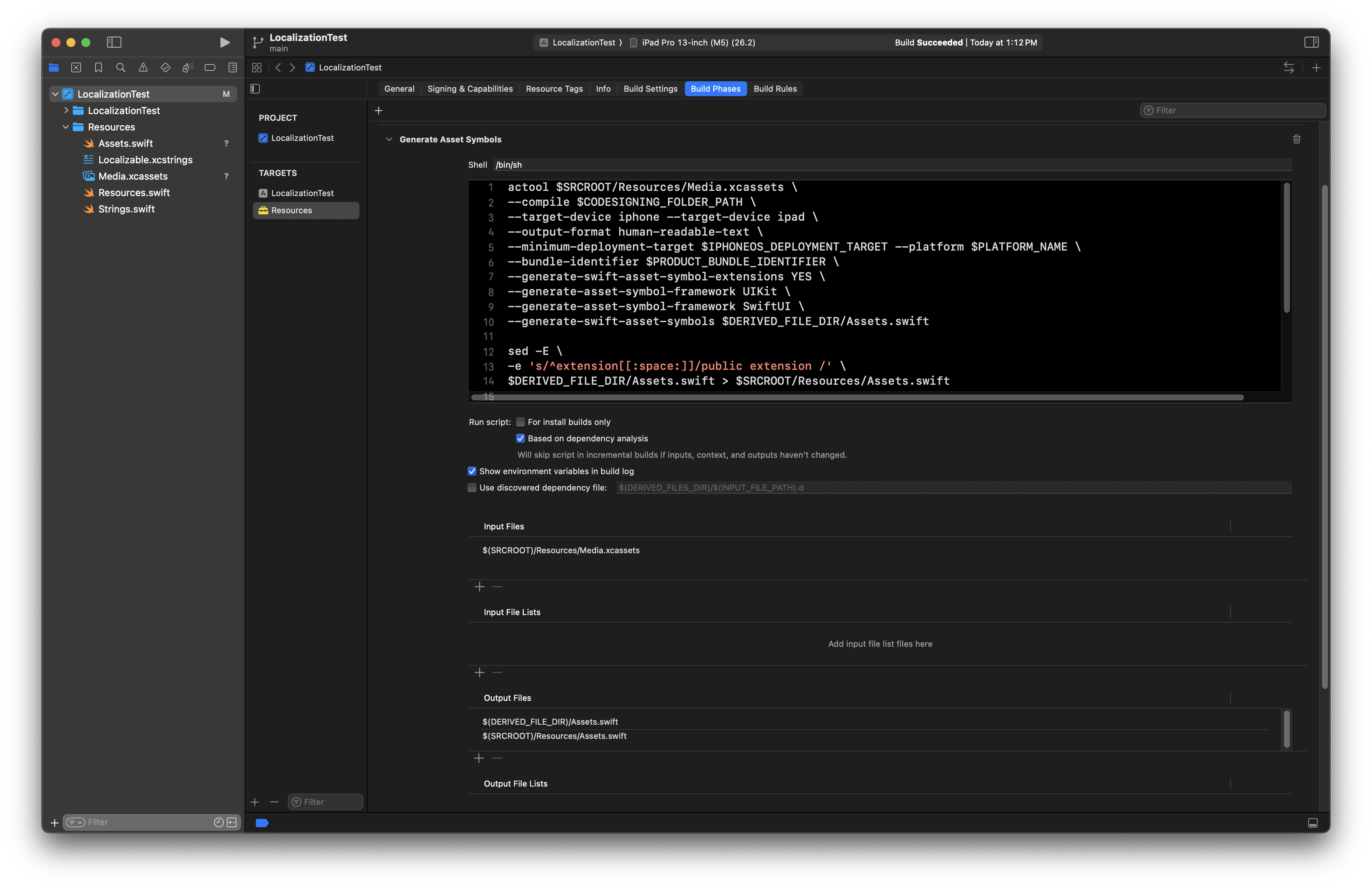Expand the LocalizationTest folder
Image resolution: width=1372 pixels, height=888 pixels.
click(66, 110)
